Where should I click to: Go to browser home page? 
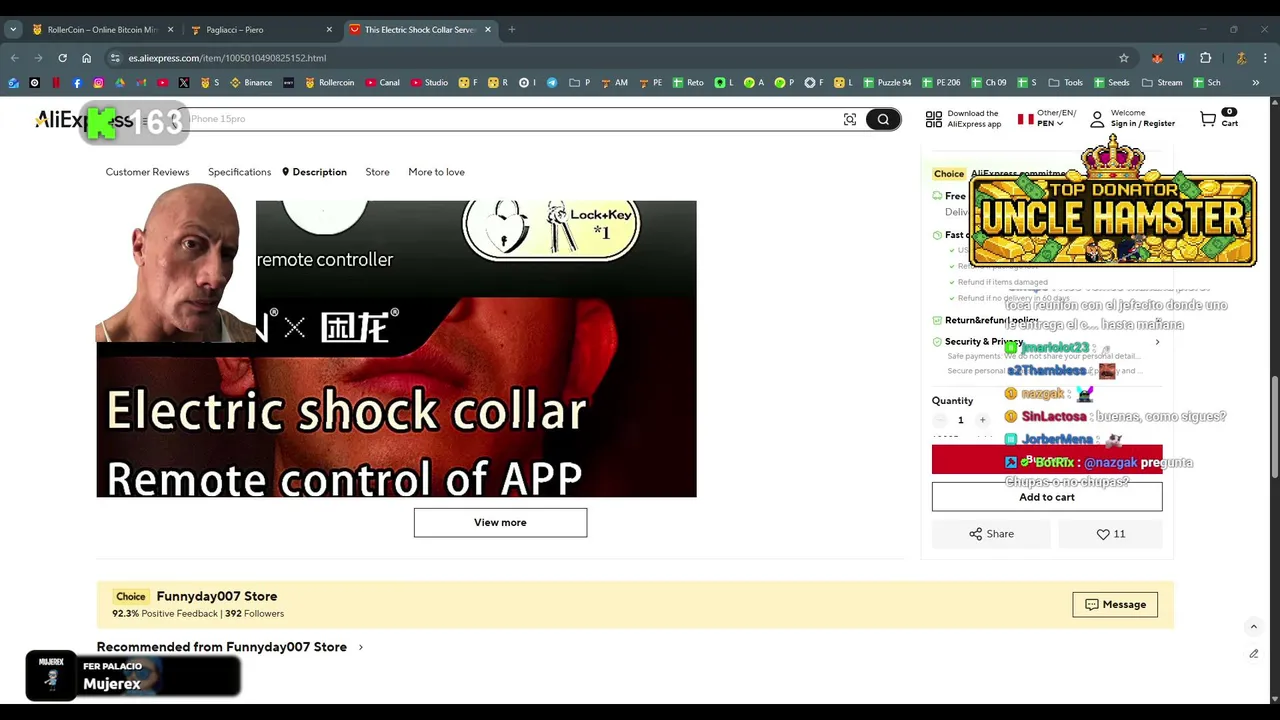tap(87, 58)
